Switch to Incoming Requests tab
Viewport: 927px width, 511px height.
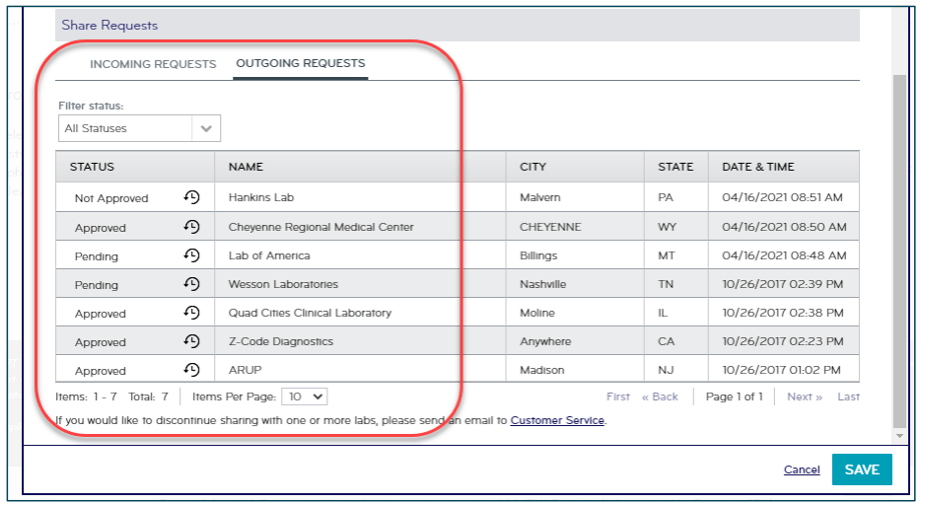click(153, 64)
